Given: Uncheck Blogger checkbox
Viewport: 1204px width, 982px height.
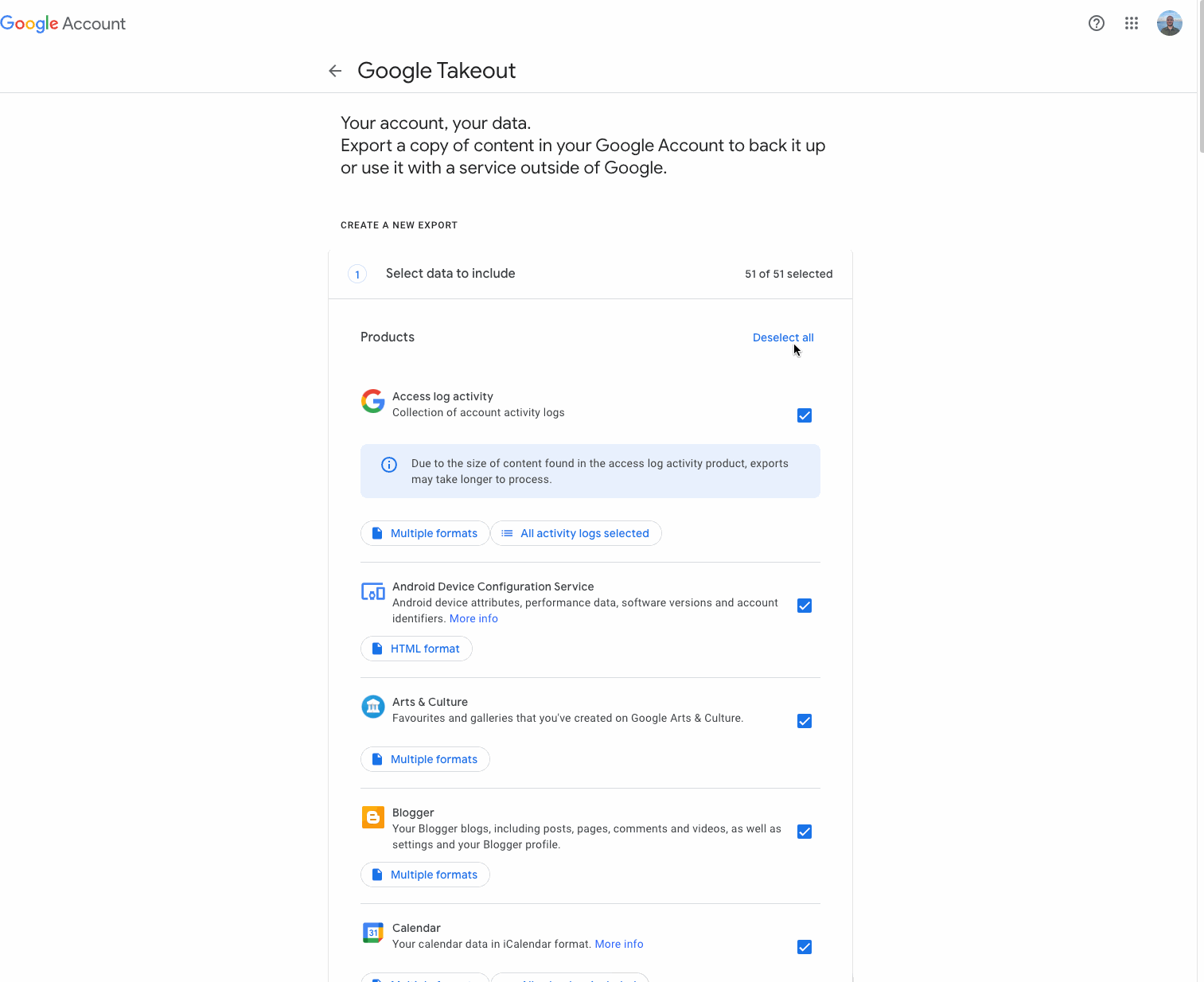Looking at the screenshot, I should [x=805, y=832].
